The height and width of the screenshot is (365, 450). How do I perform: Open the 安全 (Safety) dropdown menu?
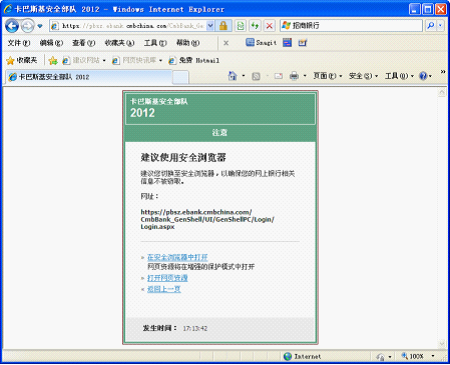click(x=364, y=76)
